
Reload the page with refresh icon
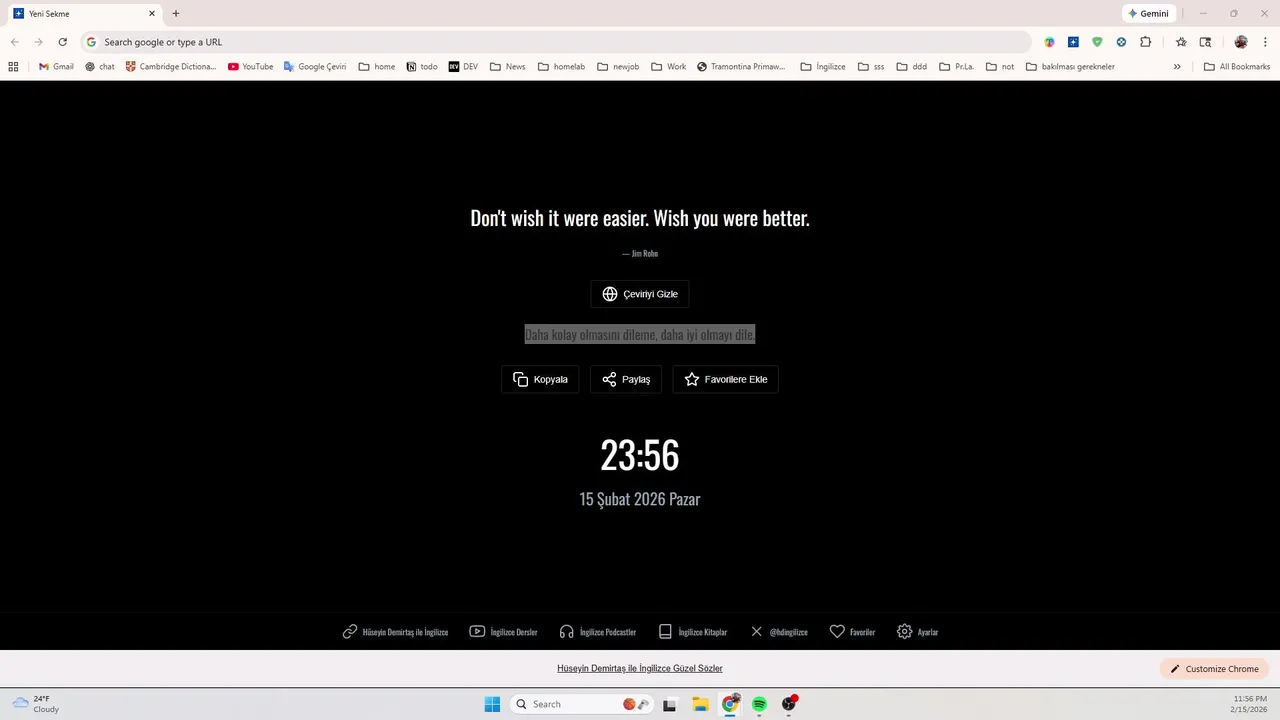[62, 42]
